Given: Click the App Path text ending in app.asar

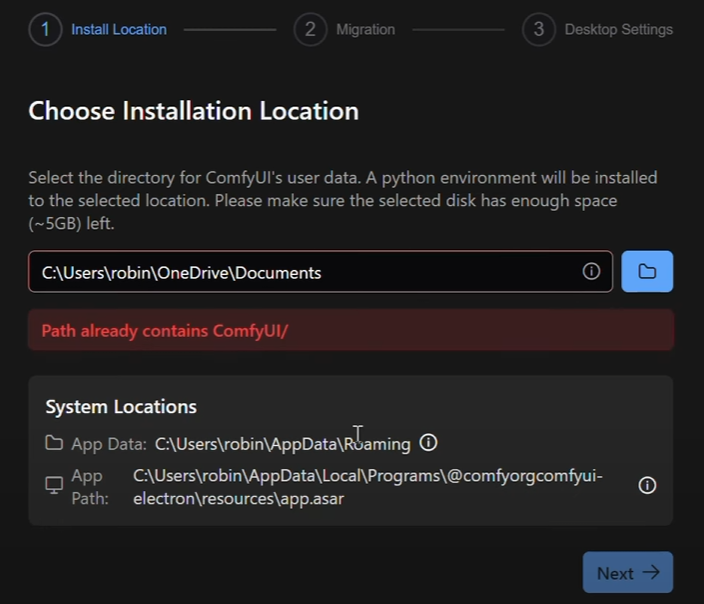Looking at the screenshot, I should [368, 486].
